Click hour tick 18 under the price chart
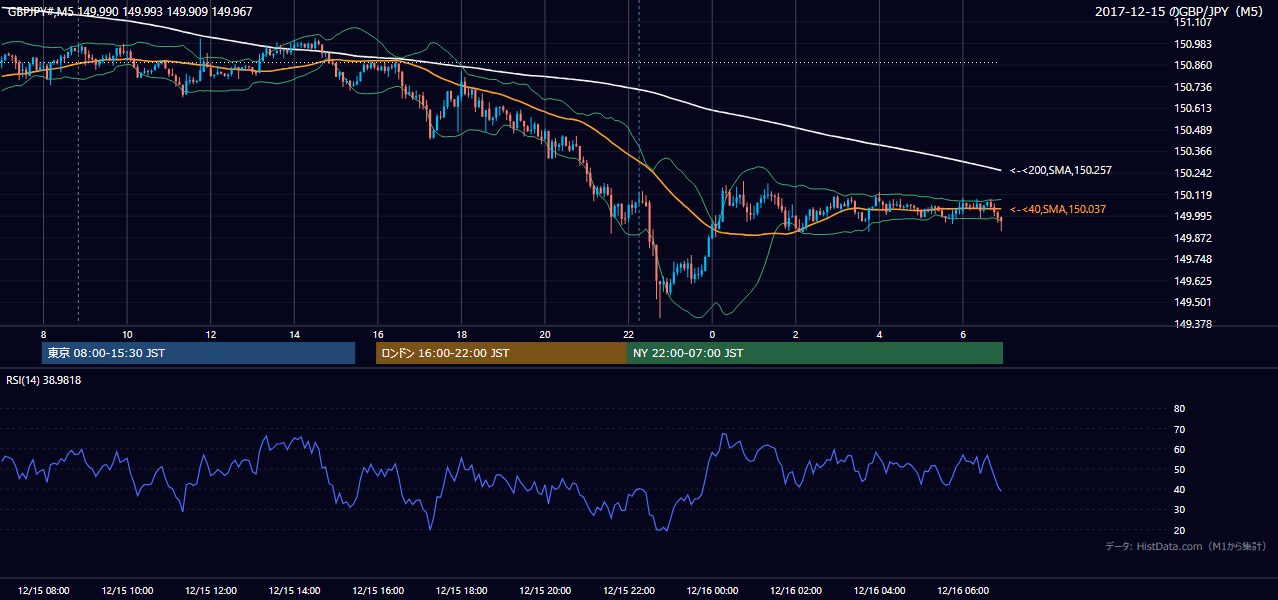Image resolution: width=1278 pixels, height=600 pixels. coord(461,334)
